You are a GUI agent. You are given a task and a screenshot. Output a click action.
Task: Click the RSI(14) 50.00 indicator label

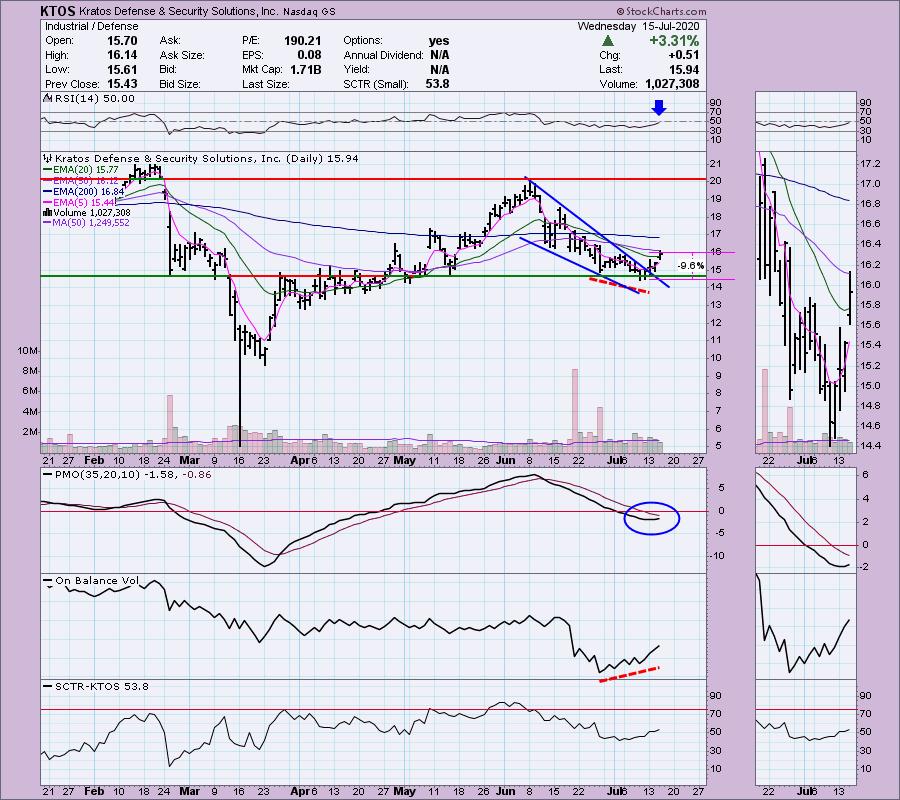(x=93, y=99)
